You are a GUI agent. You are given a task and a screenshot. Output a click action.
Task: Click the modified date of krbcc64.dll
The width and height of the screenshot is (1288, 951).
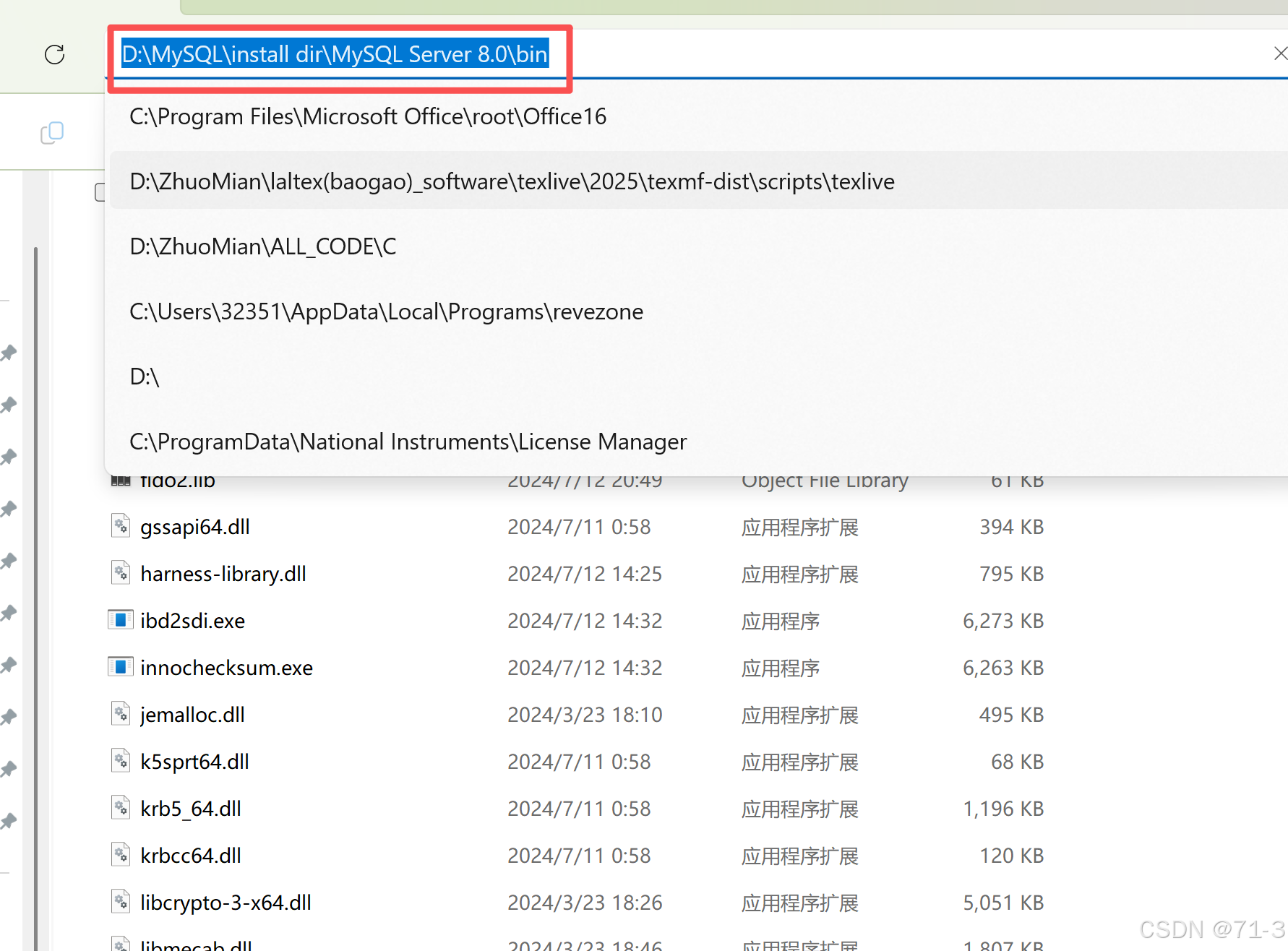pyautogui.click(x=579, y=856)
